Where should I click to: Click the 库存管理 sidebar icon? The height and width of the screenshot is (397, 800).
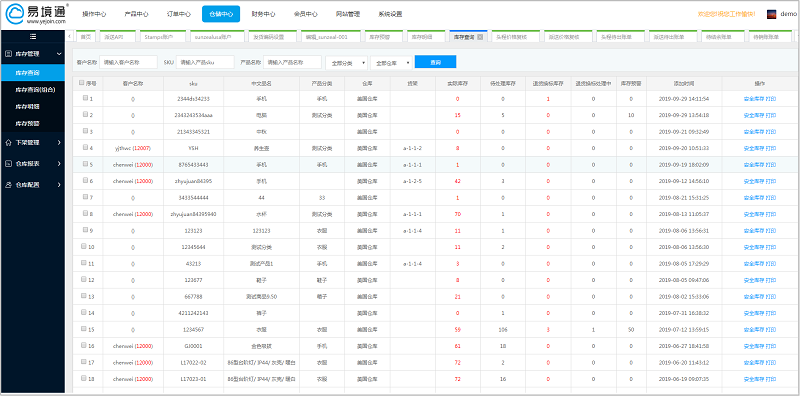pyautogui.click(x=8, y=54)
